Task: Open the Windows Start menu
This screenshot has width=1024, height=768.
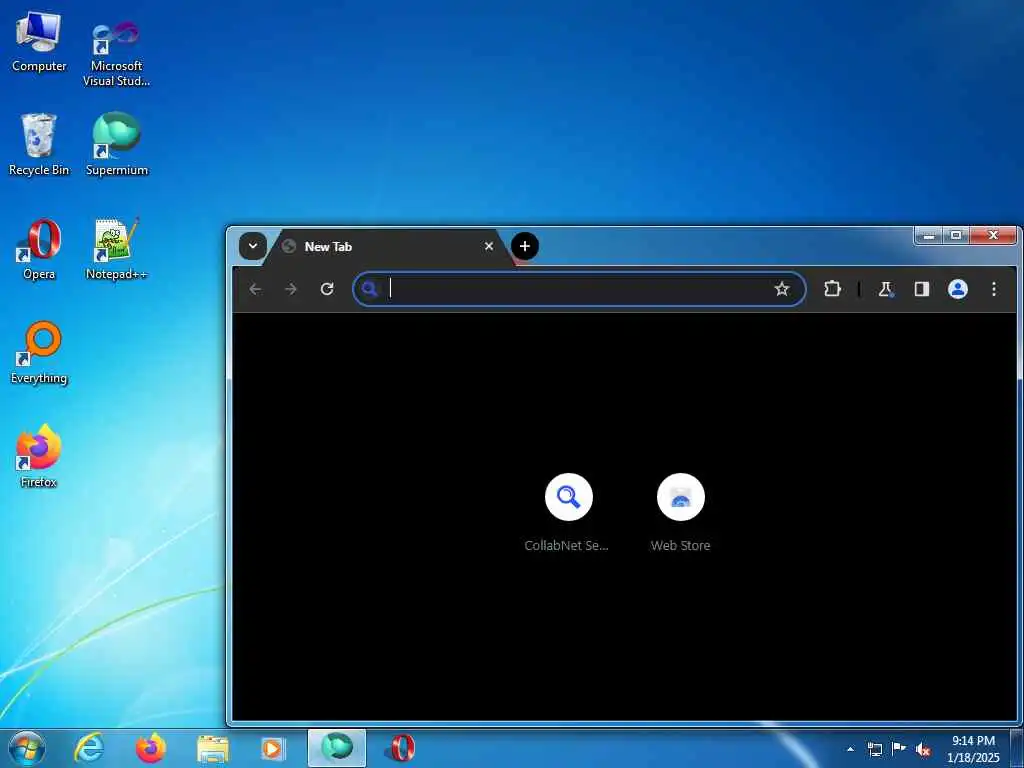Action: (x=27, y=748)
